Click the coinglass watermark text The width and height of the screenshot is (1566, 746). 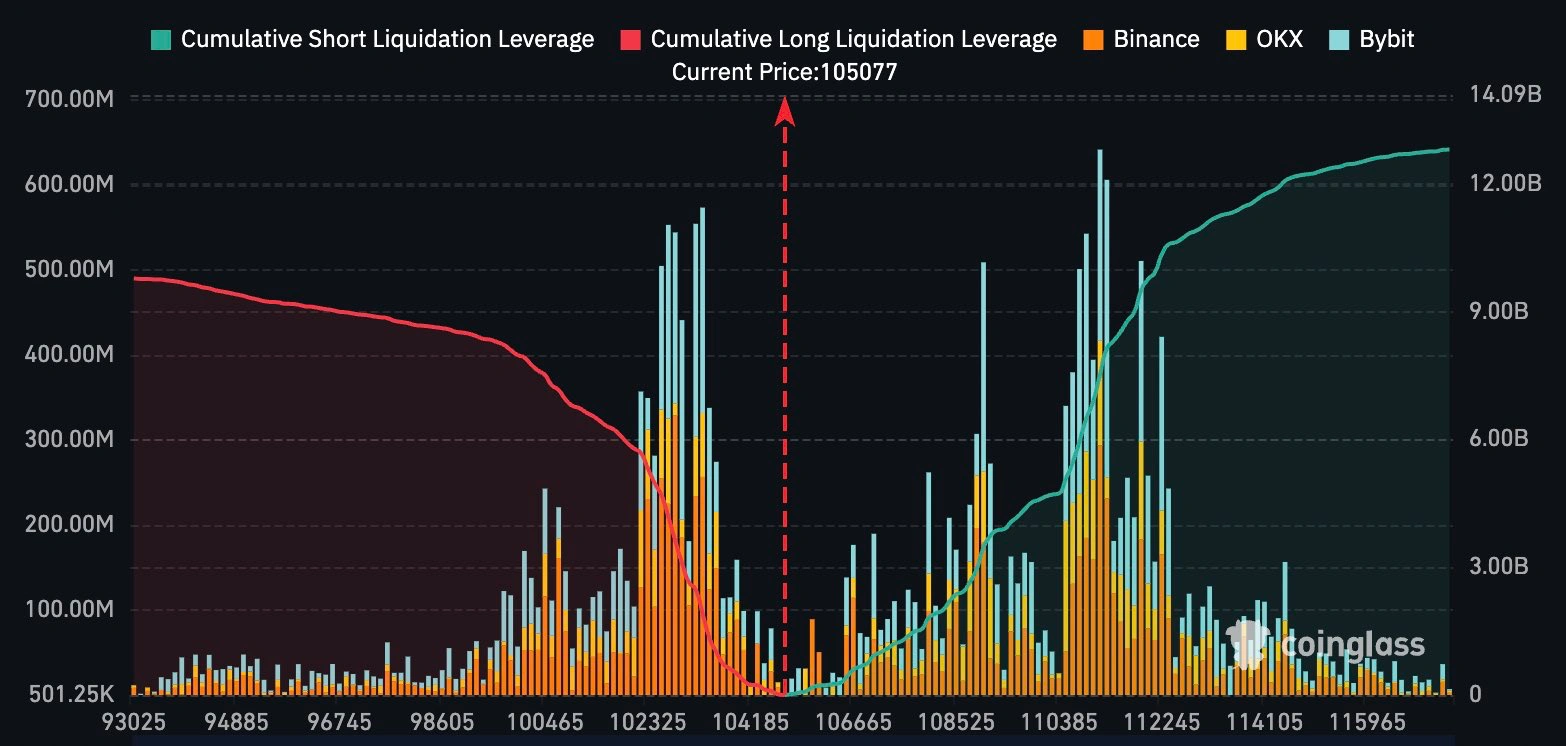click(1352, 645)
